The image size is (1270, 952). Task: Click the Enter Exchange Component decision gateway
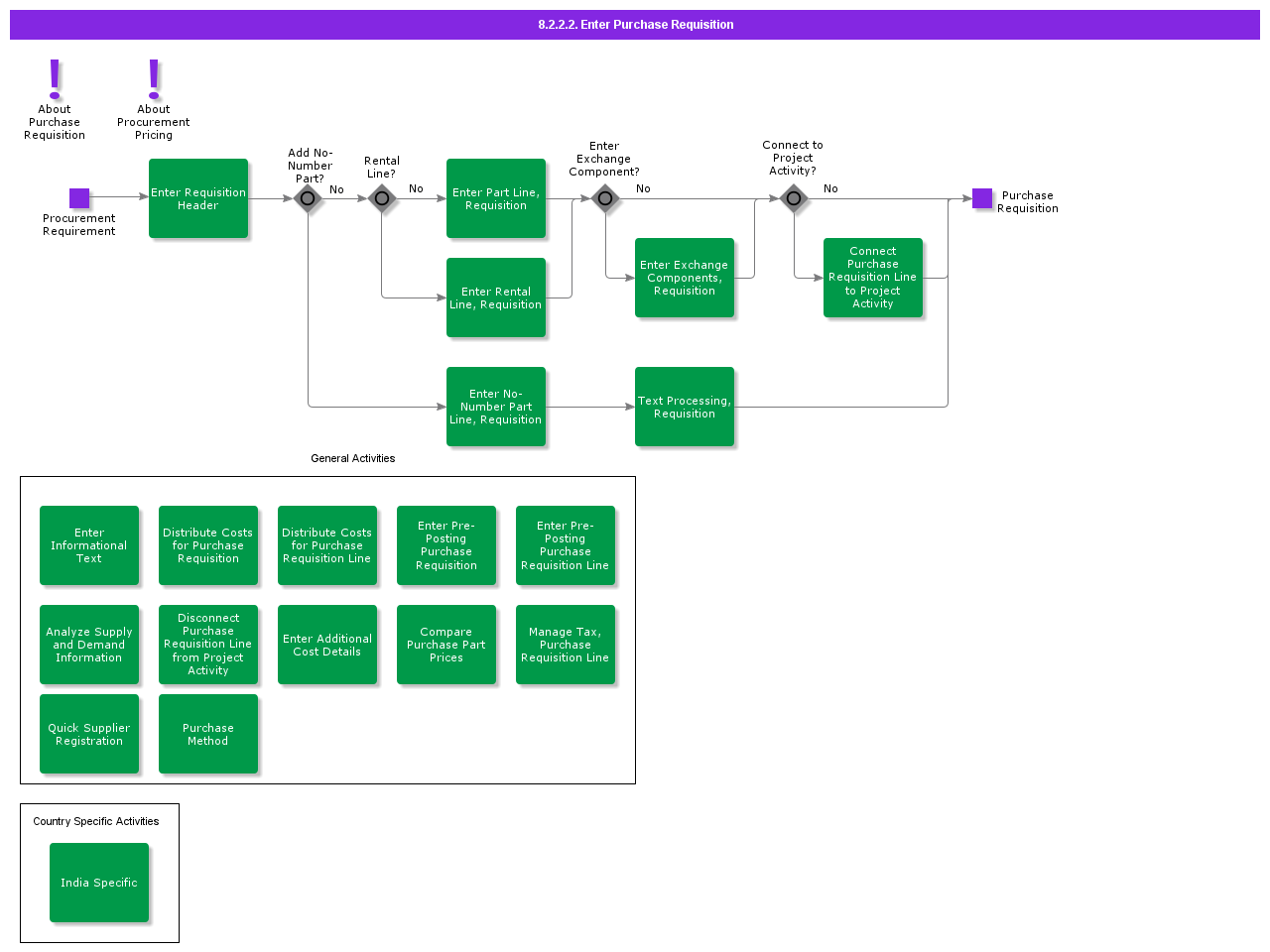605,198
